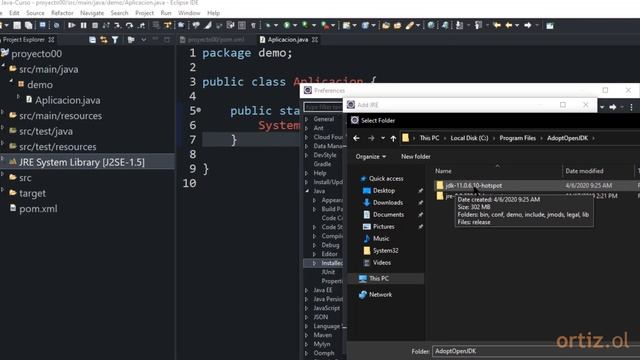
Task: Click the Pin Editor icon at toolbar end
Action: (x=550, y=25)
